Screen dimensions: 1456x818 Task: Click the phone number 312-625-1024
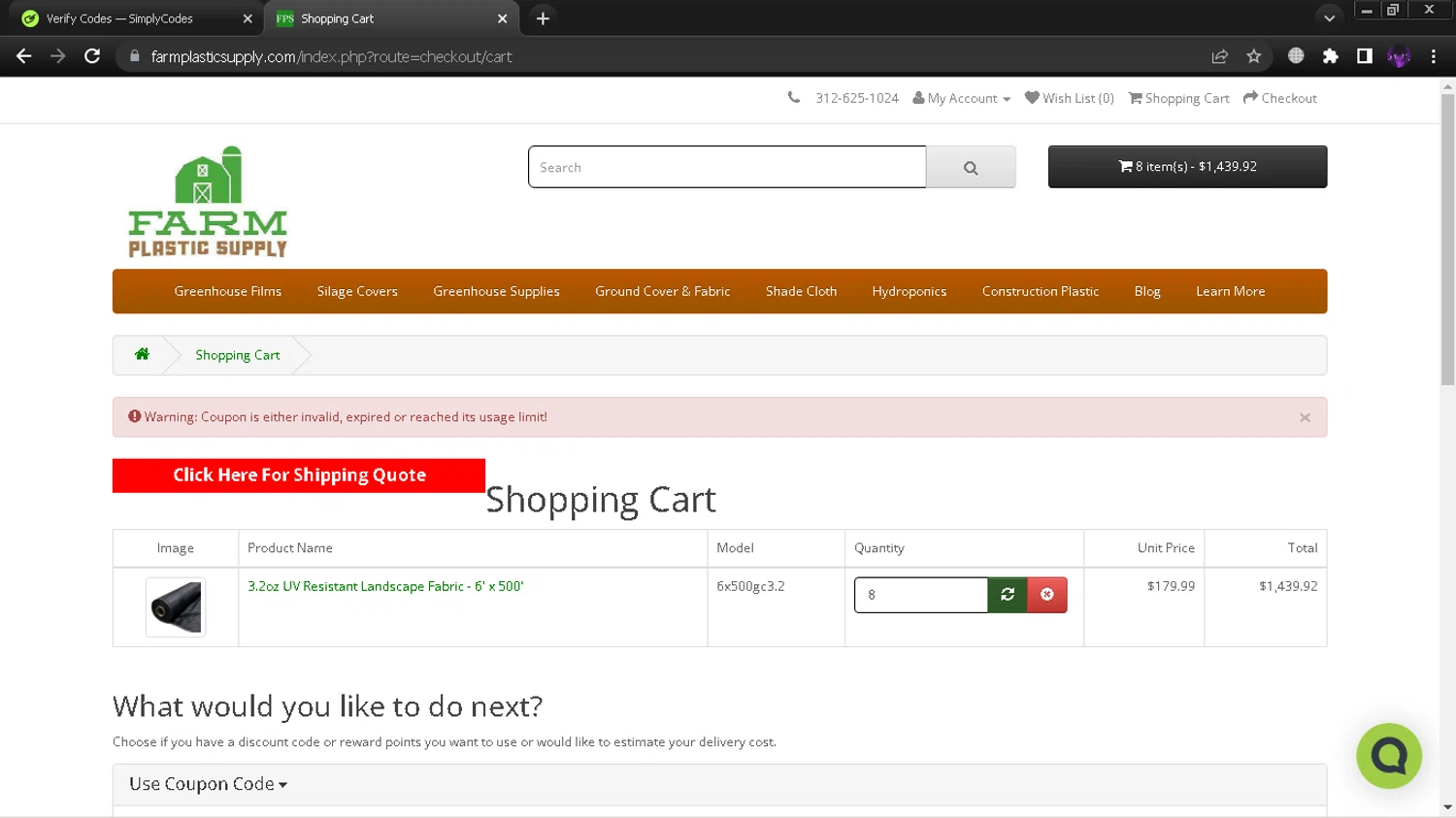[x=856, y=98]
